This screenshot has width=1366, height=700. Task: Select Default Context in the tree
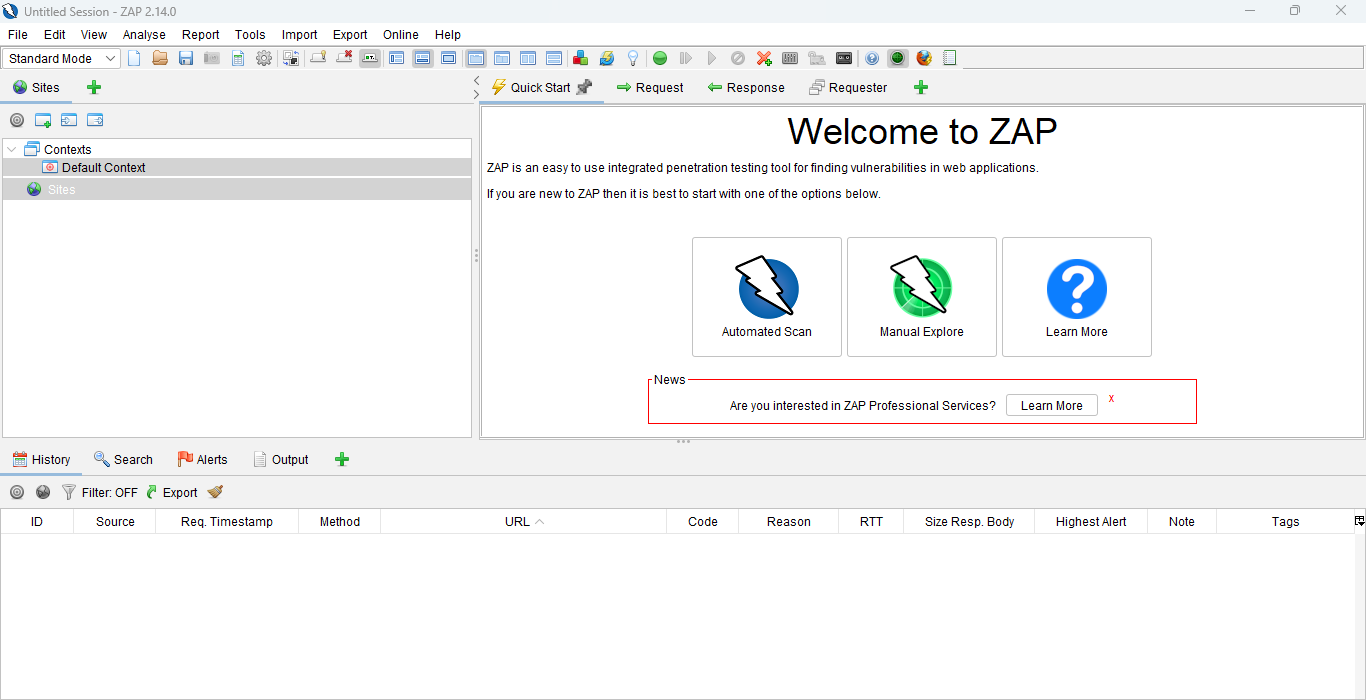103,167
